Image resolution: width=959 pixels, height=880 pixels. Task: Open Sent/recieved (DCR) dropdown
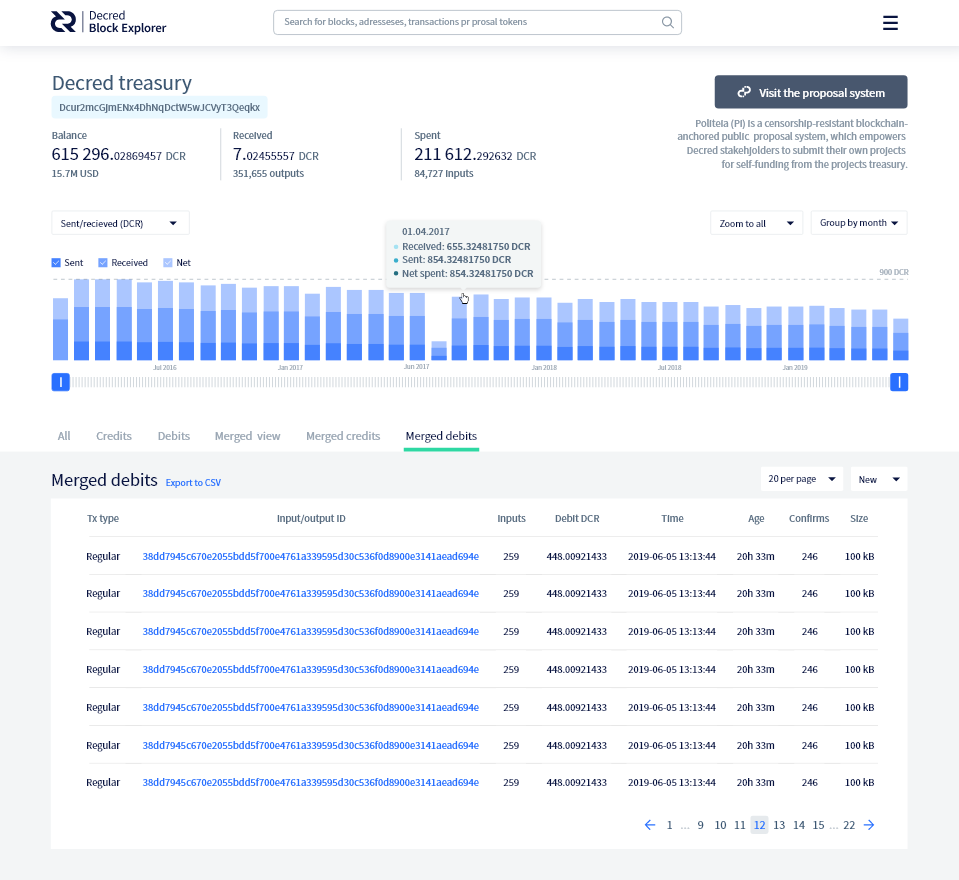pos(120,223)
